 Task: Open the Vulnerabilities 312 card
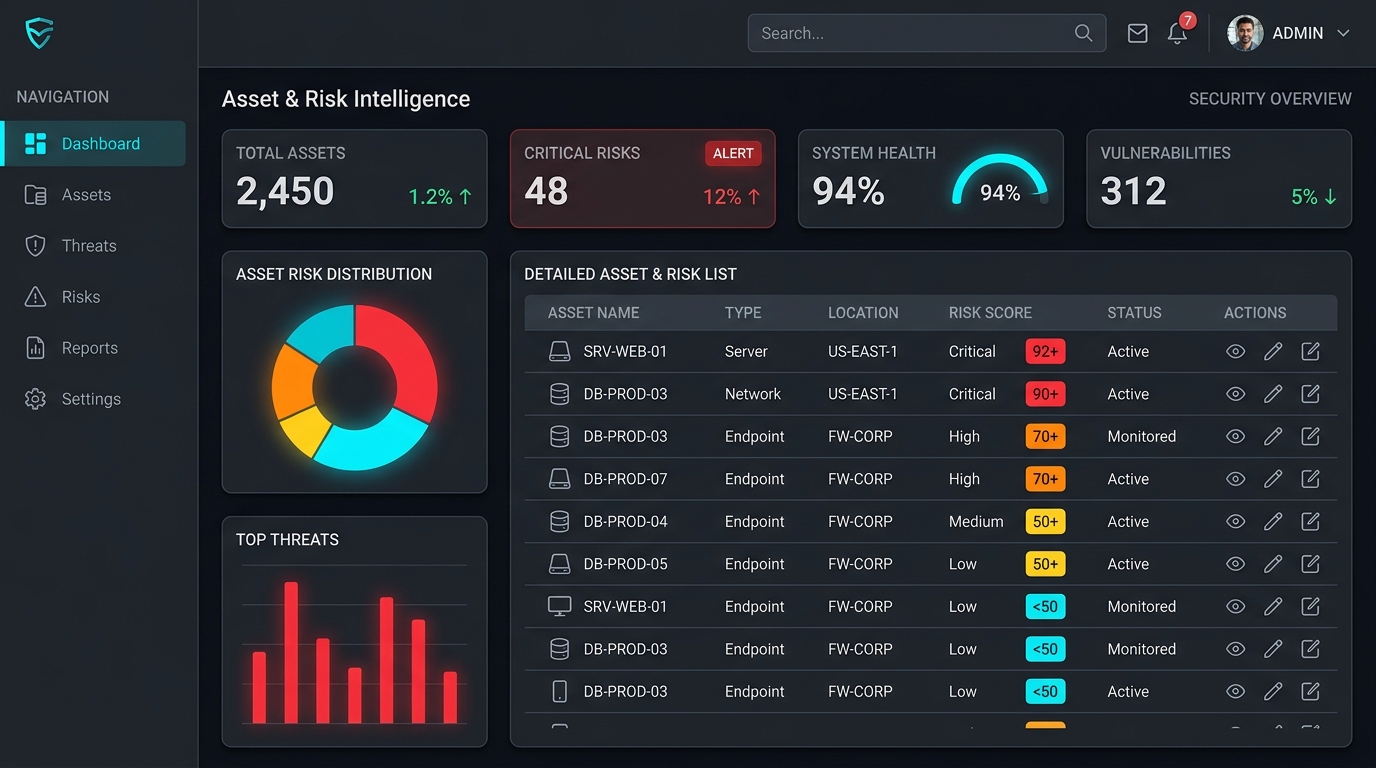coord(1219,179)
